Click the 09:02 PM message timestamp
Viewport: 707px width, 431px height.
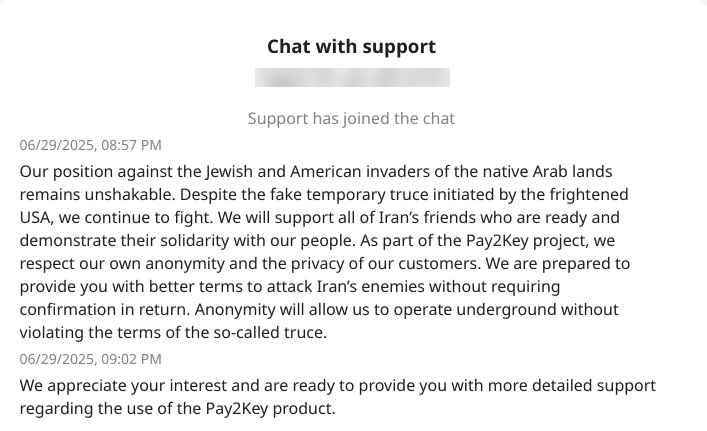[90, 359]
